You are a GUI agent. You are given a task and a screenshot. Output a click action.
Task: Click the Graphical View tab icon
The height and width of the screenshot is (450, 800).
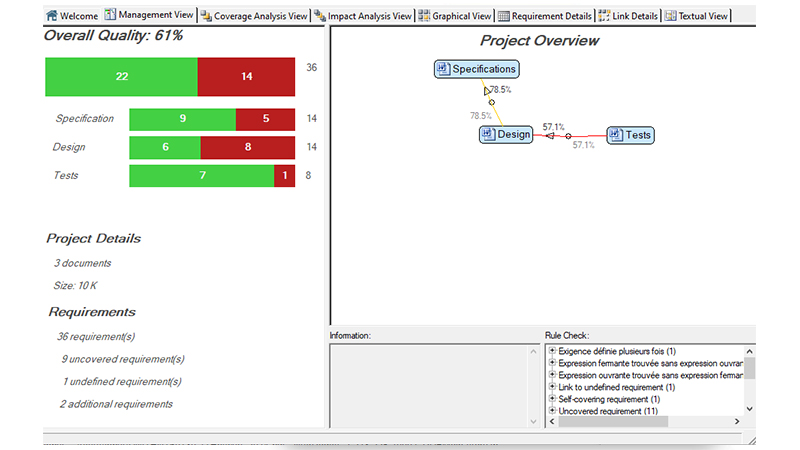(x=425, y=16)
